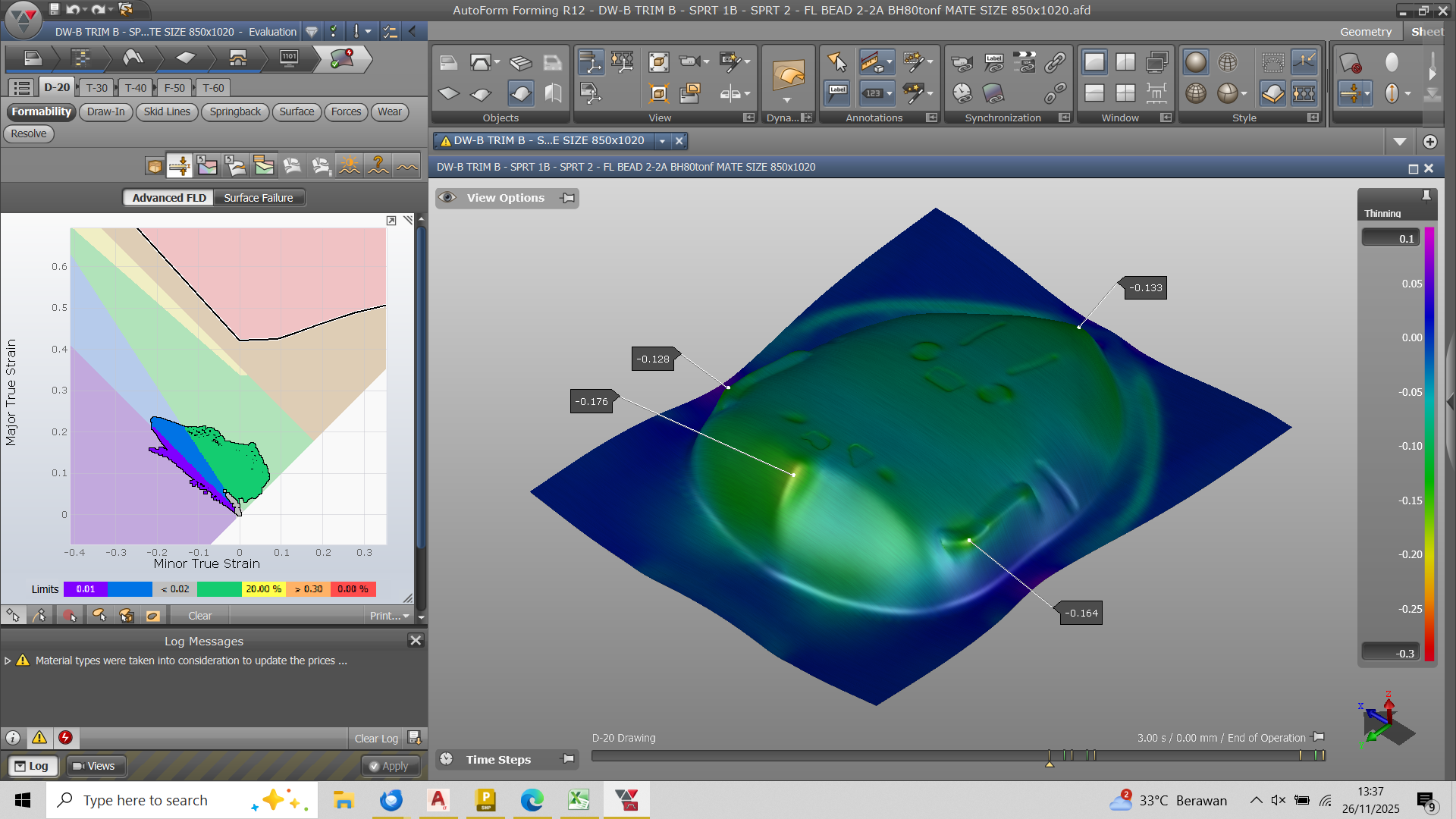This screenshot has height=819, width=1456.
Task: Select the Surface Failure tab
Action: click(259, 198)
